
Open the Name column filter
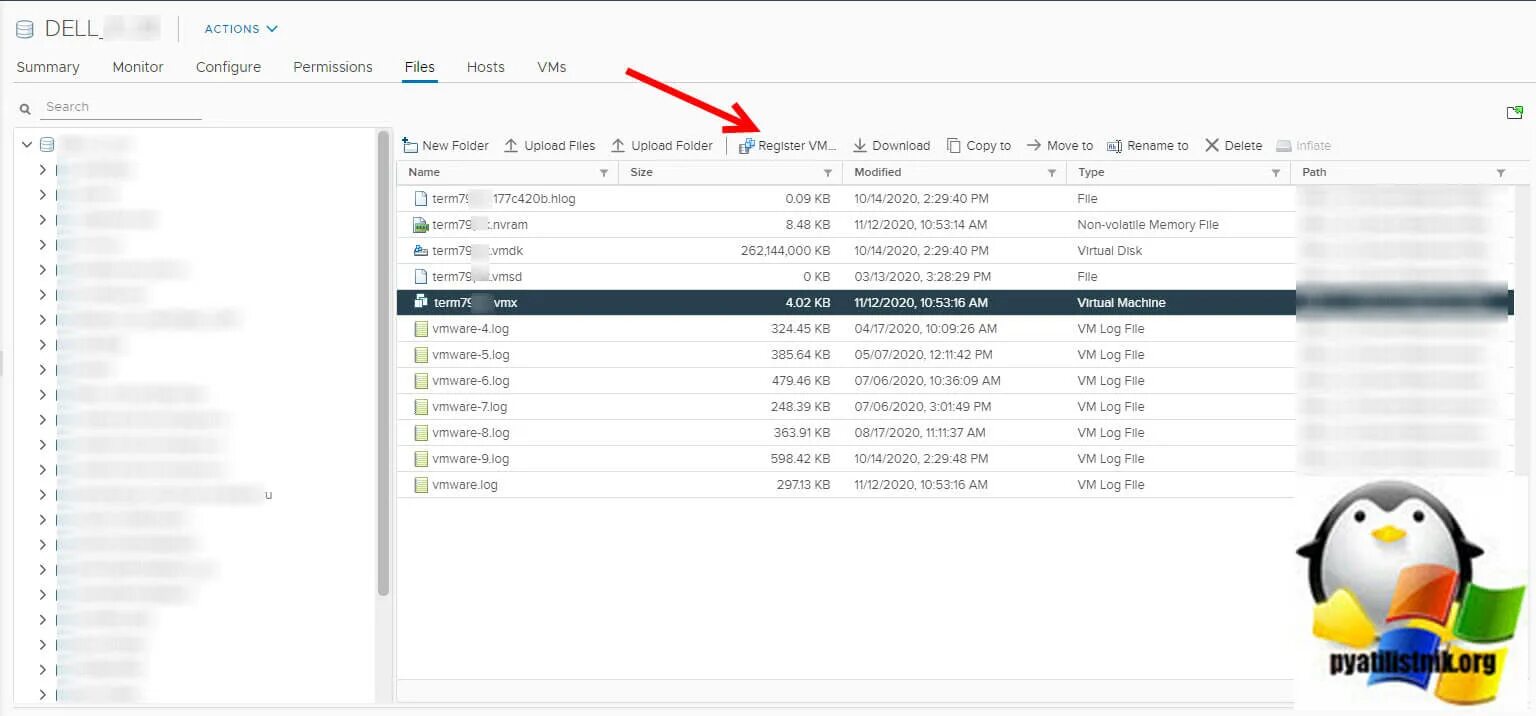coord(603,173)
